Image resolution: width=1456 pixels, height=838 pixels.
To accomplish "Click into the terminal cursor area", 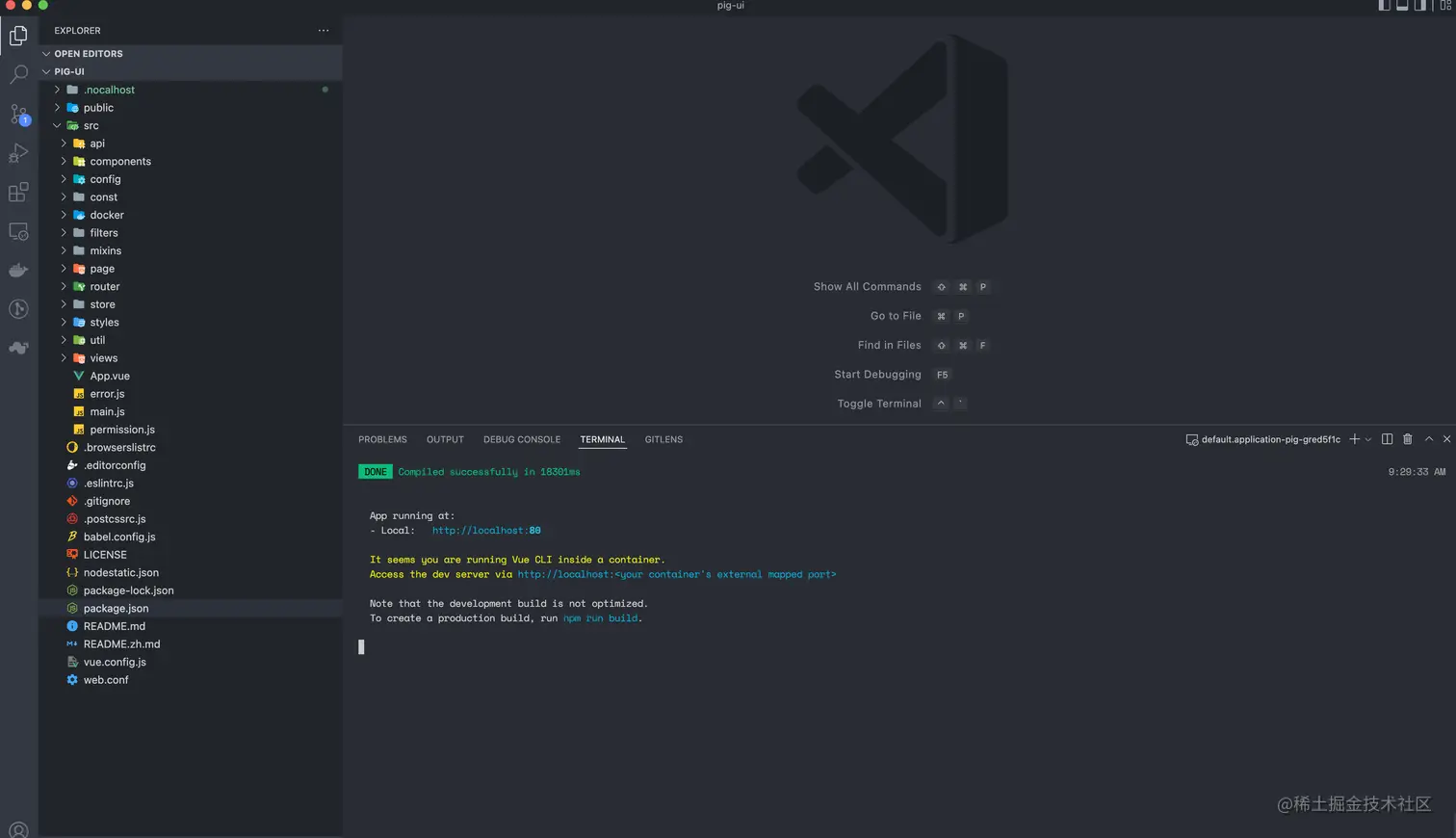I will pyautogui.click(x=361, y=647).
